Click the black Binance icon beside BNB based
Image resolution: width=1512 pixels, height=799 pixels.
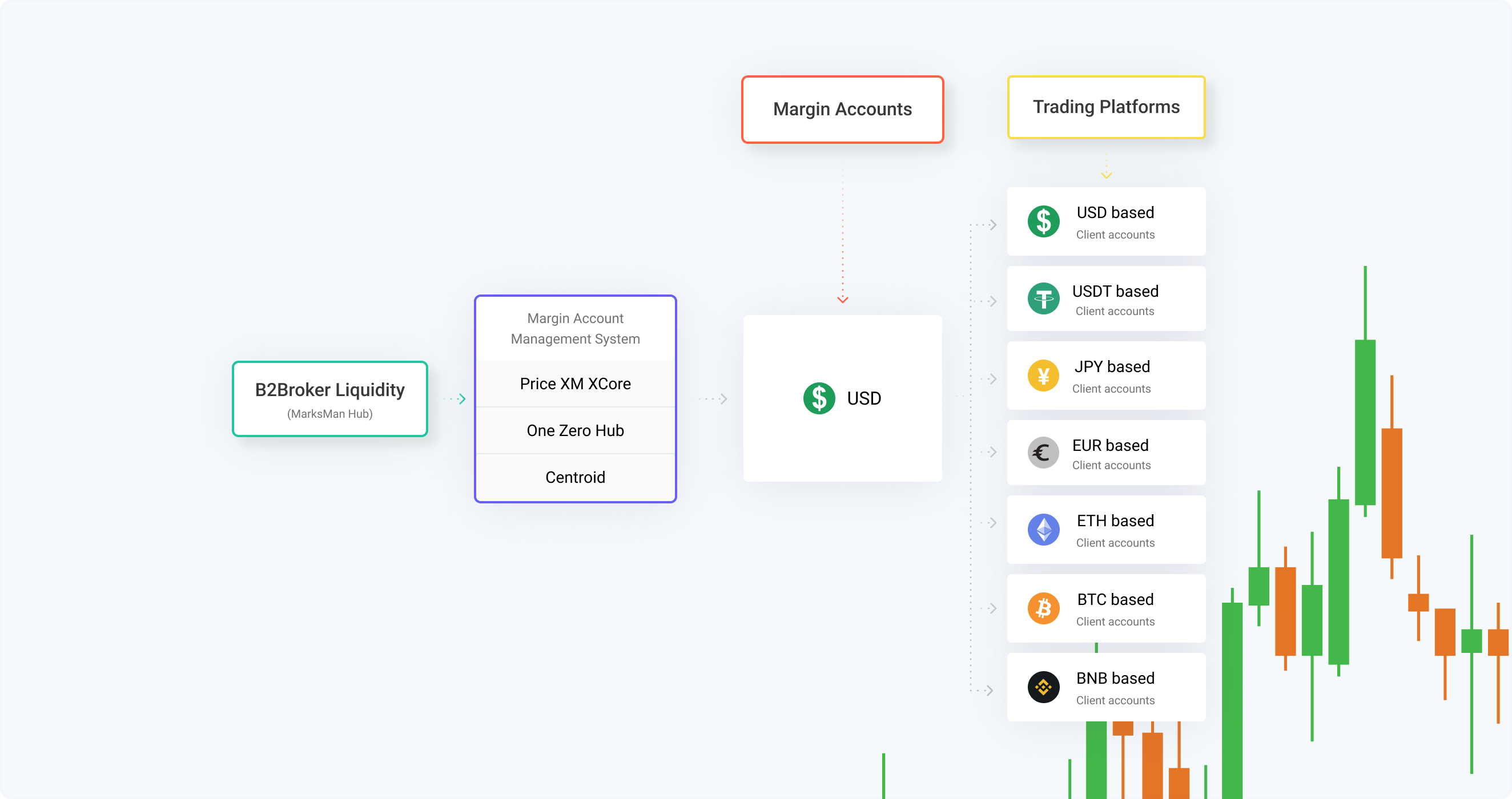coord(1043,687)
